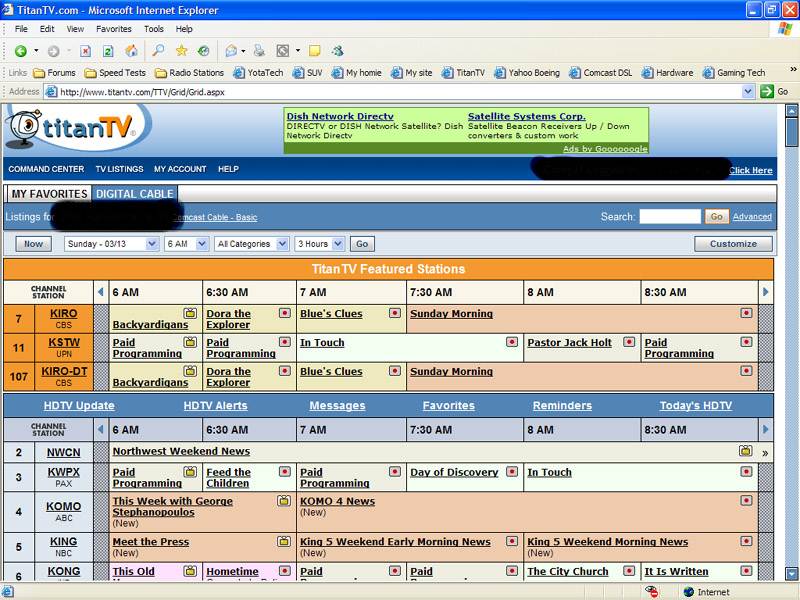Viewport: 800px width, 600px height.
Task: Launch Messenger from the toolbar icon
Action: point(338,51)
